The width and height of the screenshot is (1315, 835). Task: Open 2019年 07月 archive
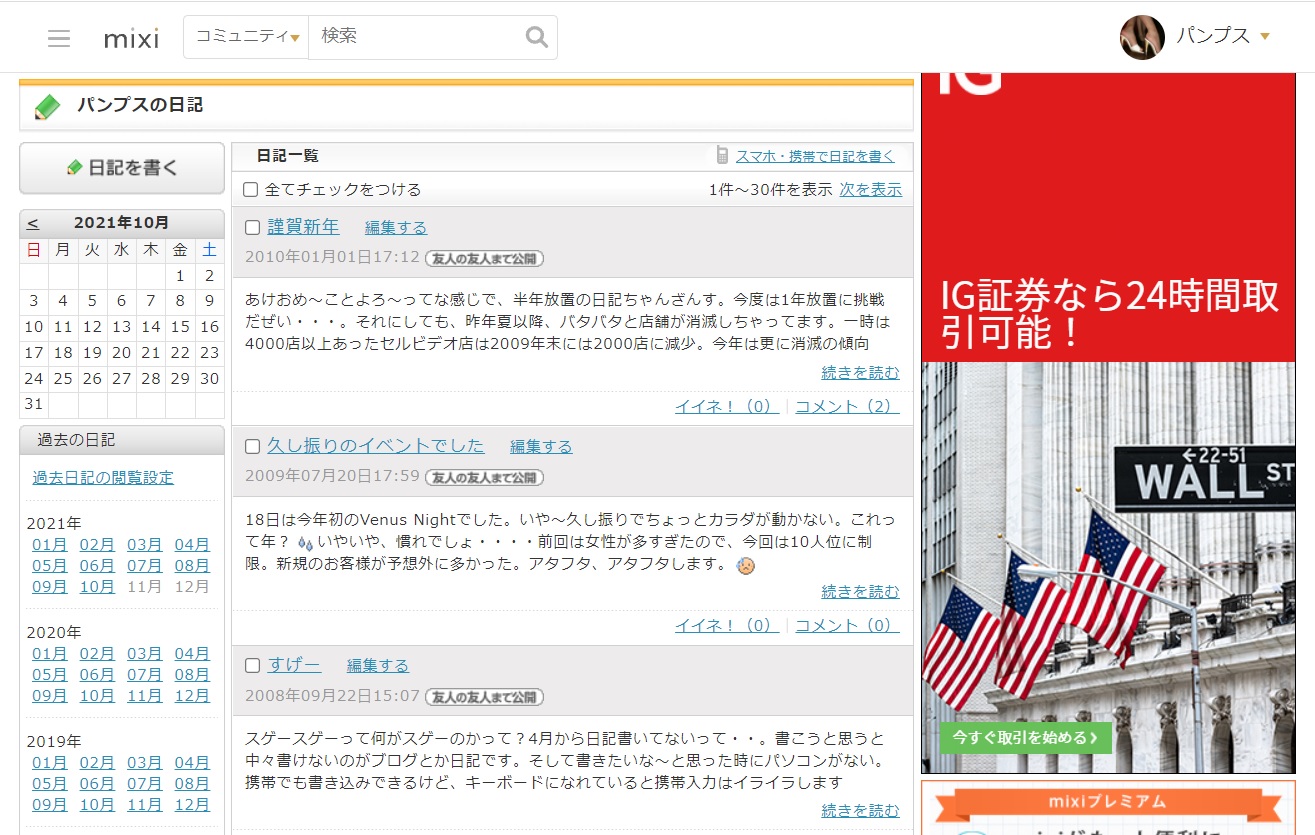(x=144, y=784)
